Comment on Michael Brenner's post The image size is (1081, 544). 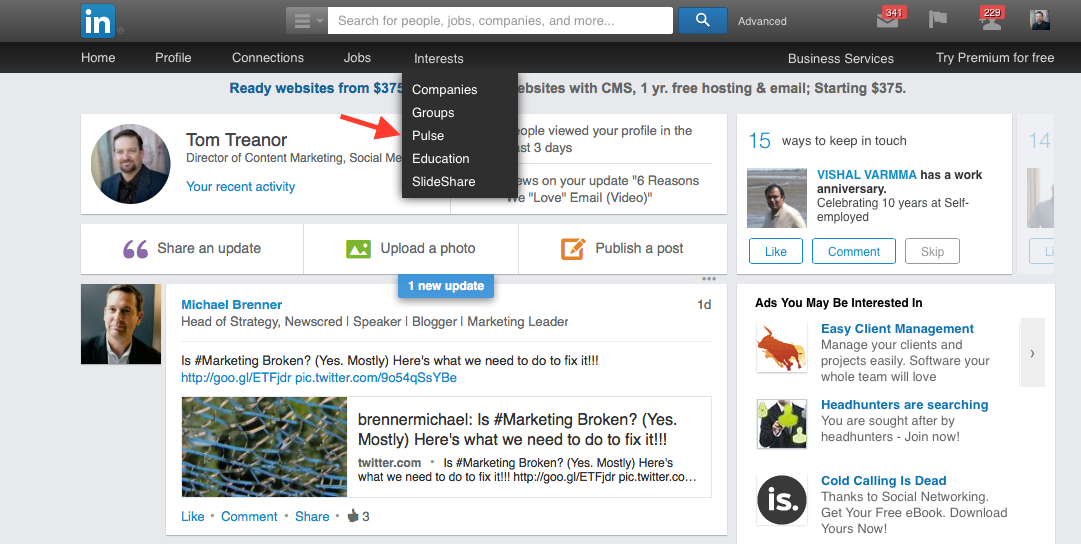click(x=249, y=516)
